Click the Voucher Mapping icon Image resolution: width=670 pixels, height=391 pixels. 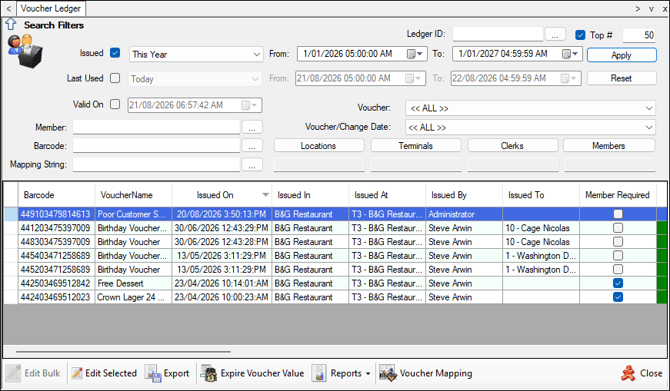pos(388,373)
